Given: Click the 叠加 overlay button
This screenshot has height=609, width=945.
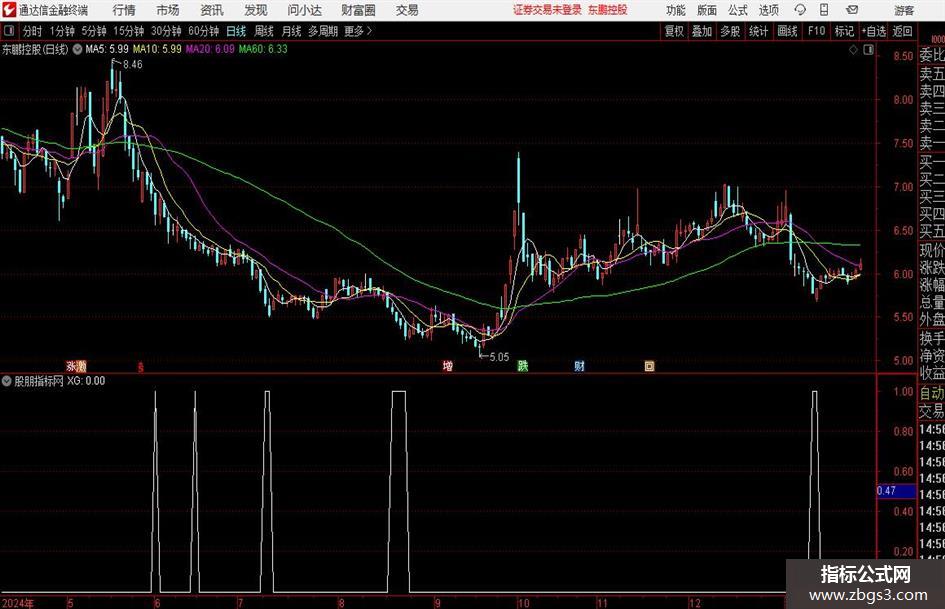Looking at the screenshot, I should pyautogui.click(x=702, y=31).
